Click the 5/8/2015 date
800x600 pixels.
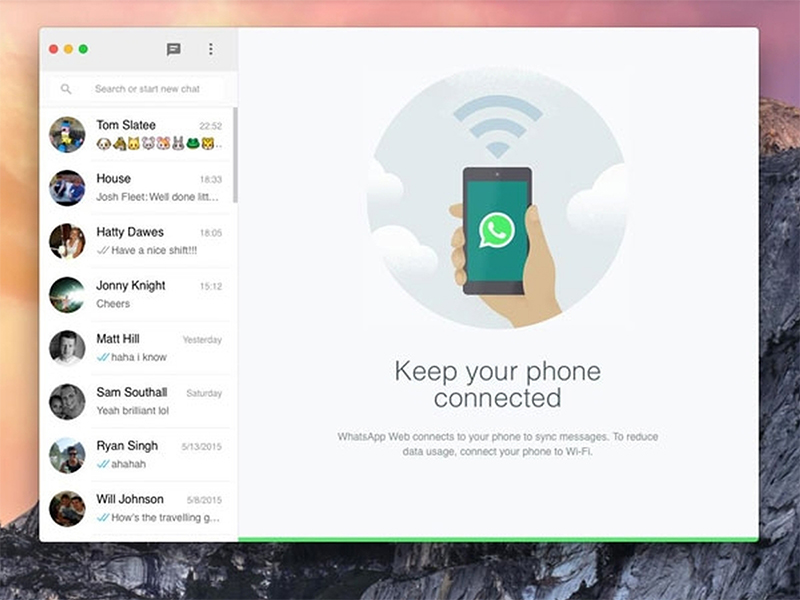point(204,501)
